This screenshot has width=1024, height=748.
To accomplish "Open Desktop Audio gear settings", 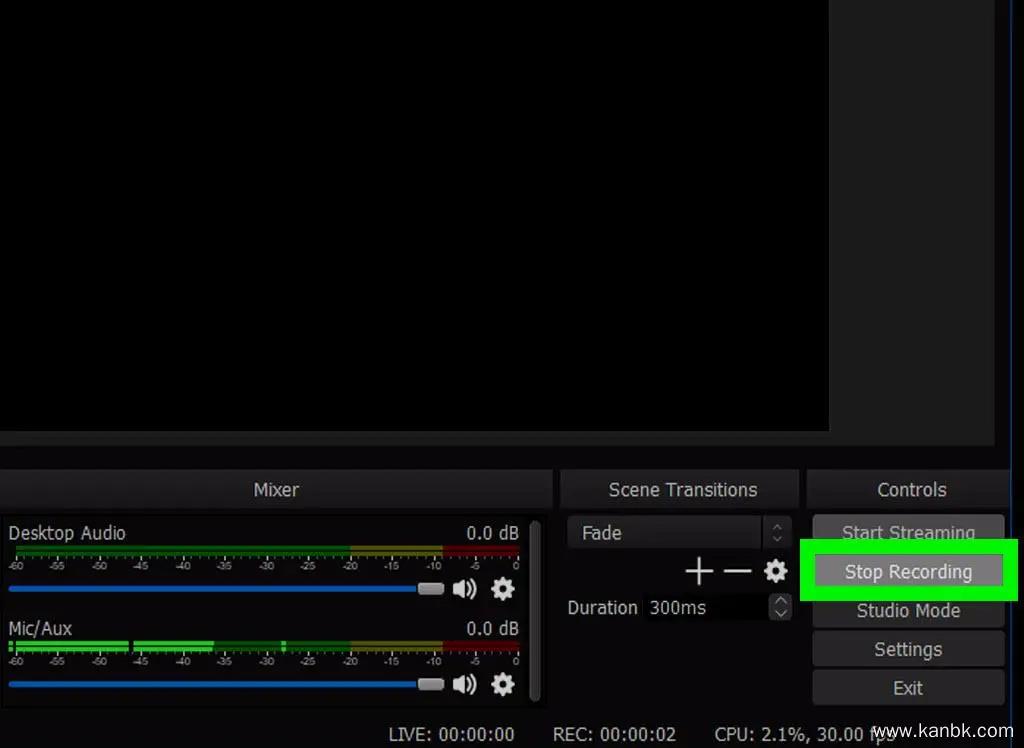I will [503, 589].
